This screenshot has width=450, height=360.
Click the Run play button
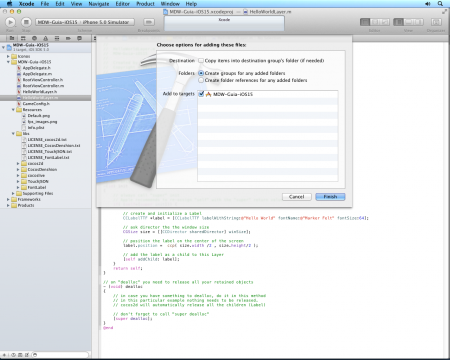[x=10, y=22]
